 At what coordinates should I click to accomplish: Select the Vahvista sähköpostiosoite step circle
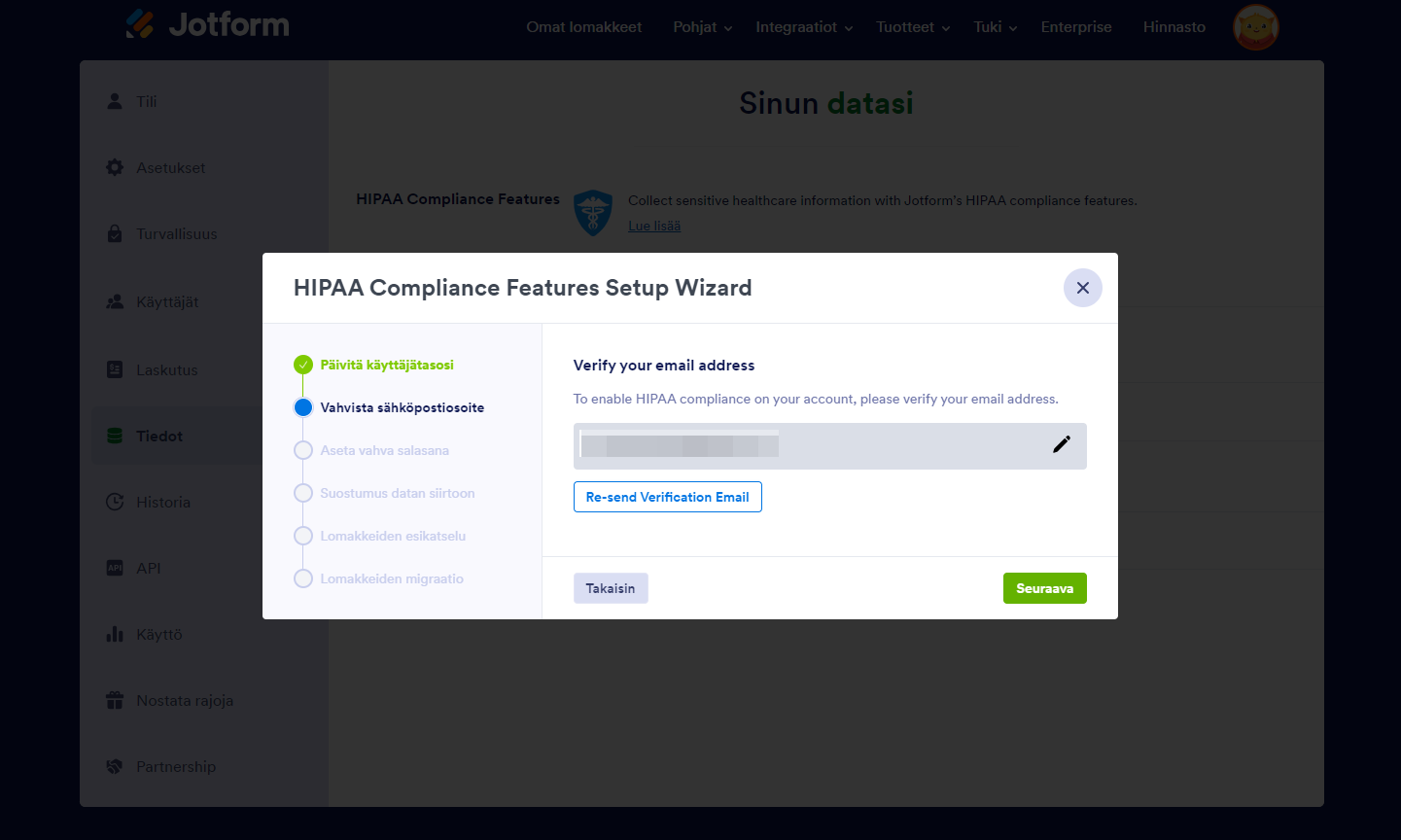click(x=303, y=407)
